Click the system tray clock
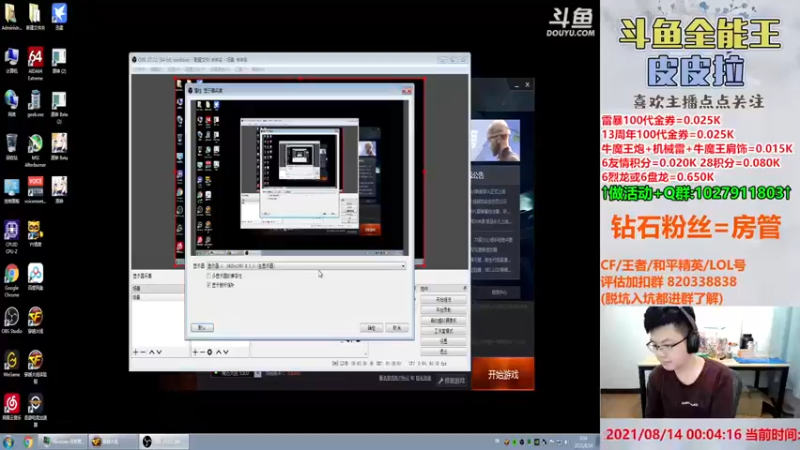This screenshot has width=800, height=450. (x=583, y=442)
